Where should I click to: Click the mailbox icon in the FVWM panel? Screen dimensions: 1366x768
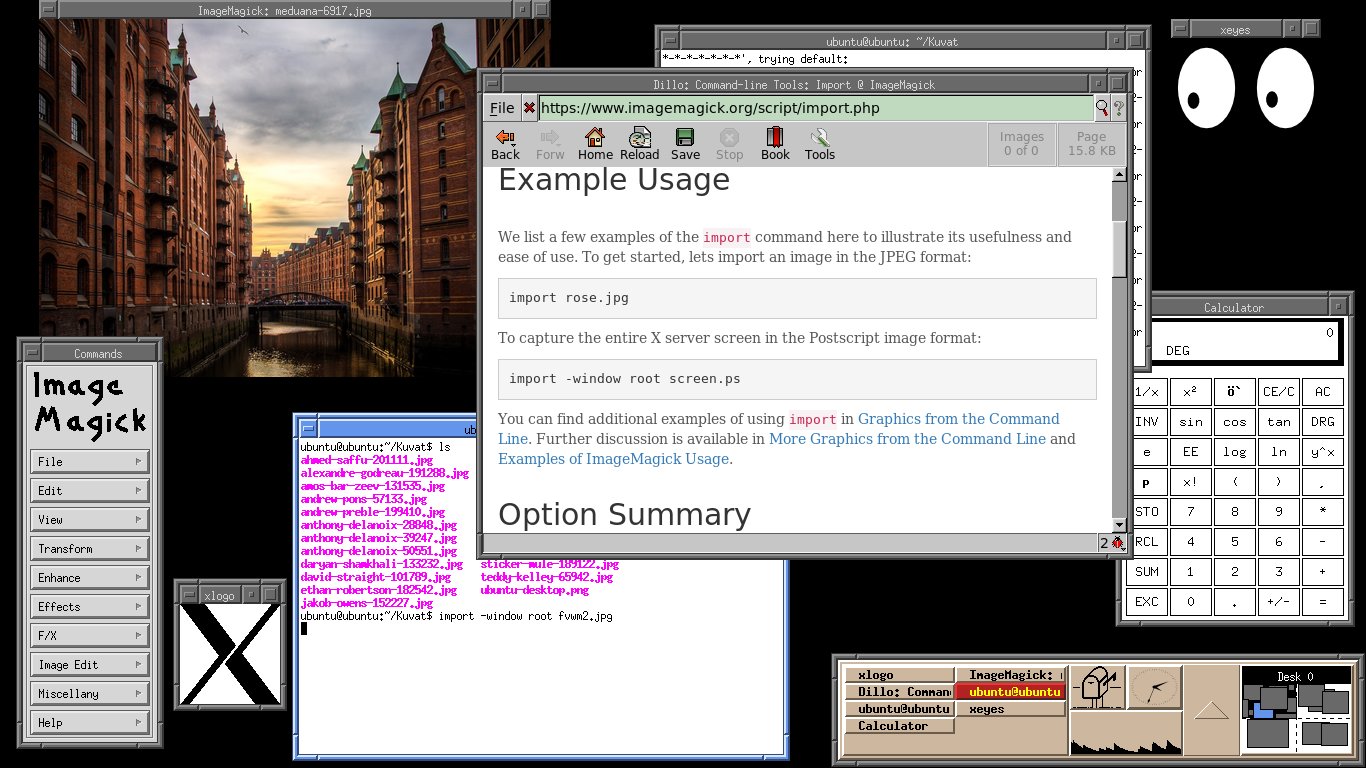tap(1096, 688)
